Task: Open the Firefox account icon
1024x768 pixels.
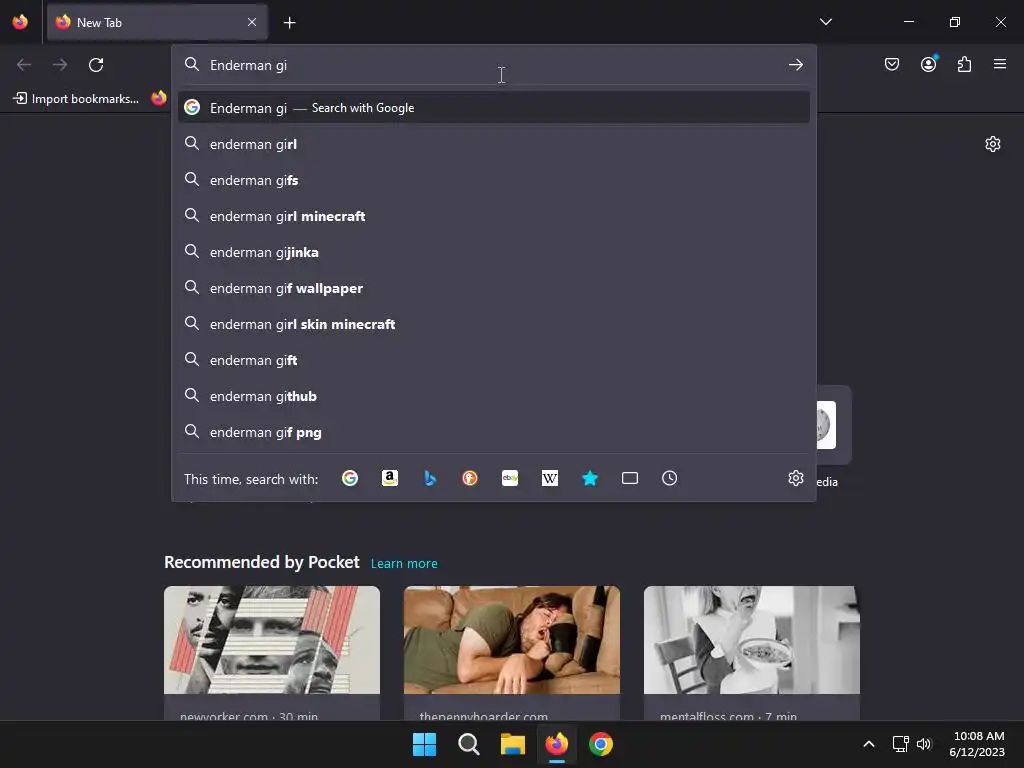Action: coord(928,64)
